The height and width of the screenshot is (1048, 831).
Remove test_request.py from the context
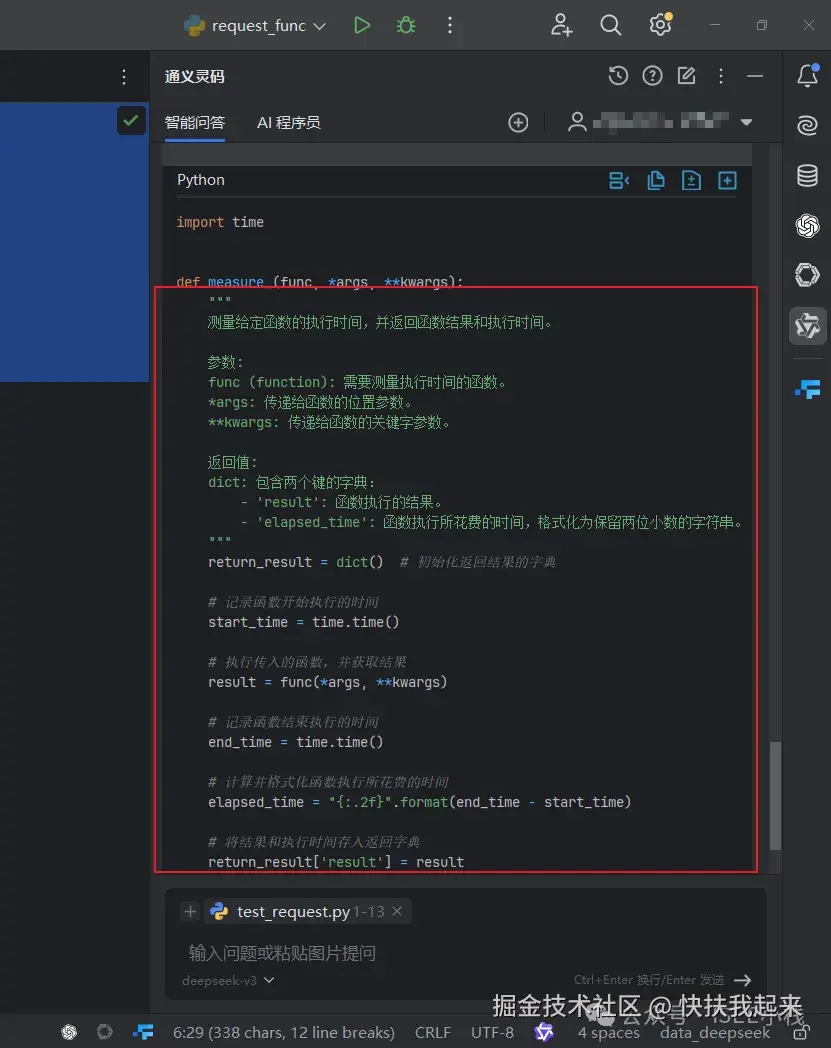397,912
